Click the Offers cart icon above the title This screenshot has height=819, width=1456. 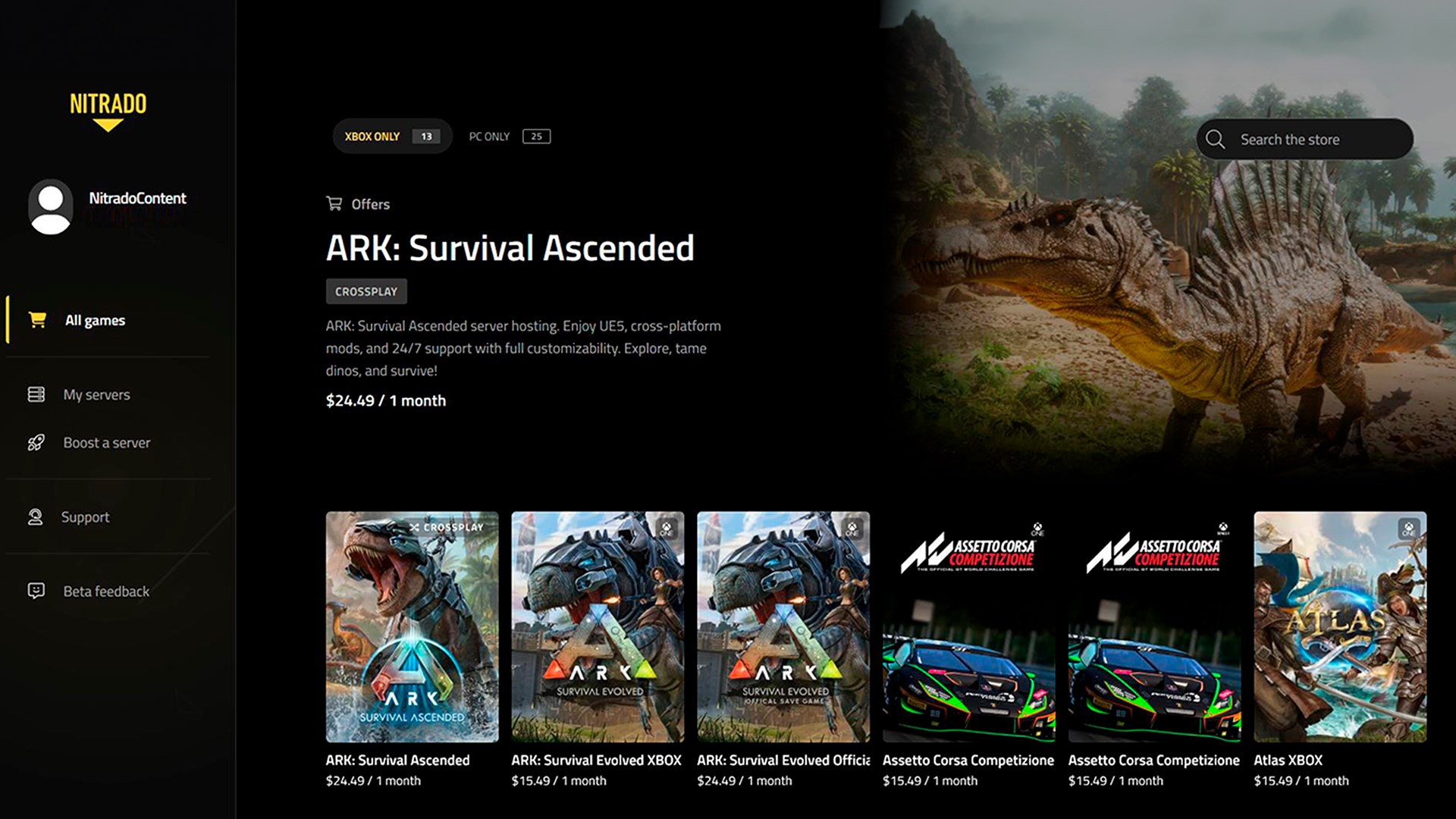coord(334,203)
